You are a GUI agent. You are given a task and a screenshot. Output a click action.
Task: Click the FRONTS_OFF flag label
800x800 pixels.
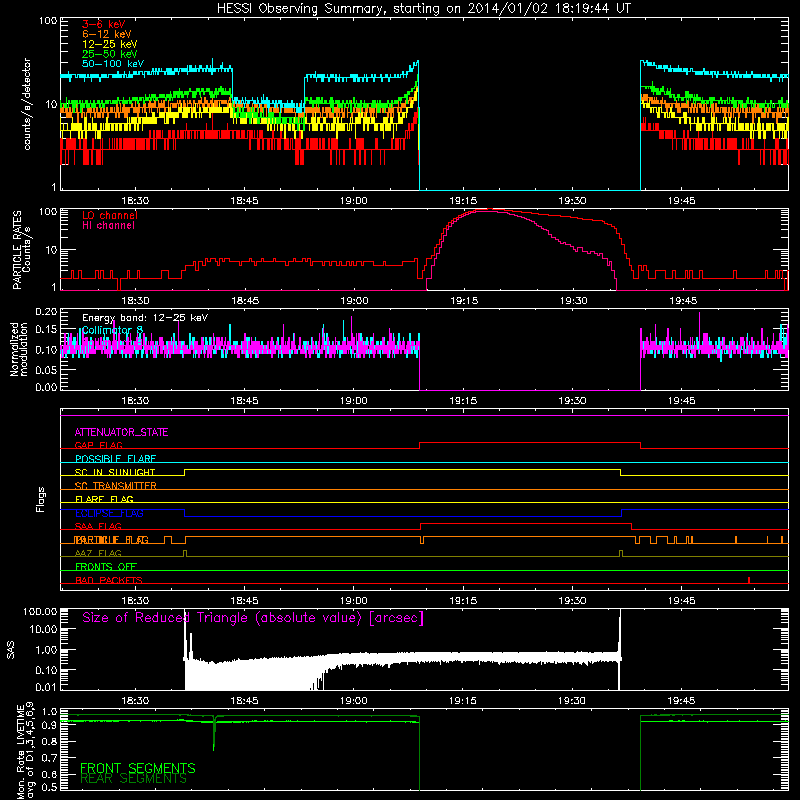tap(106, 567)
